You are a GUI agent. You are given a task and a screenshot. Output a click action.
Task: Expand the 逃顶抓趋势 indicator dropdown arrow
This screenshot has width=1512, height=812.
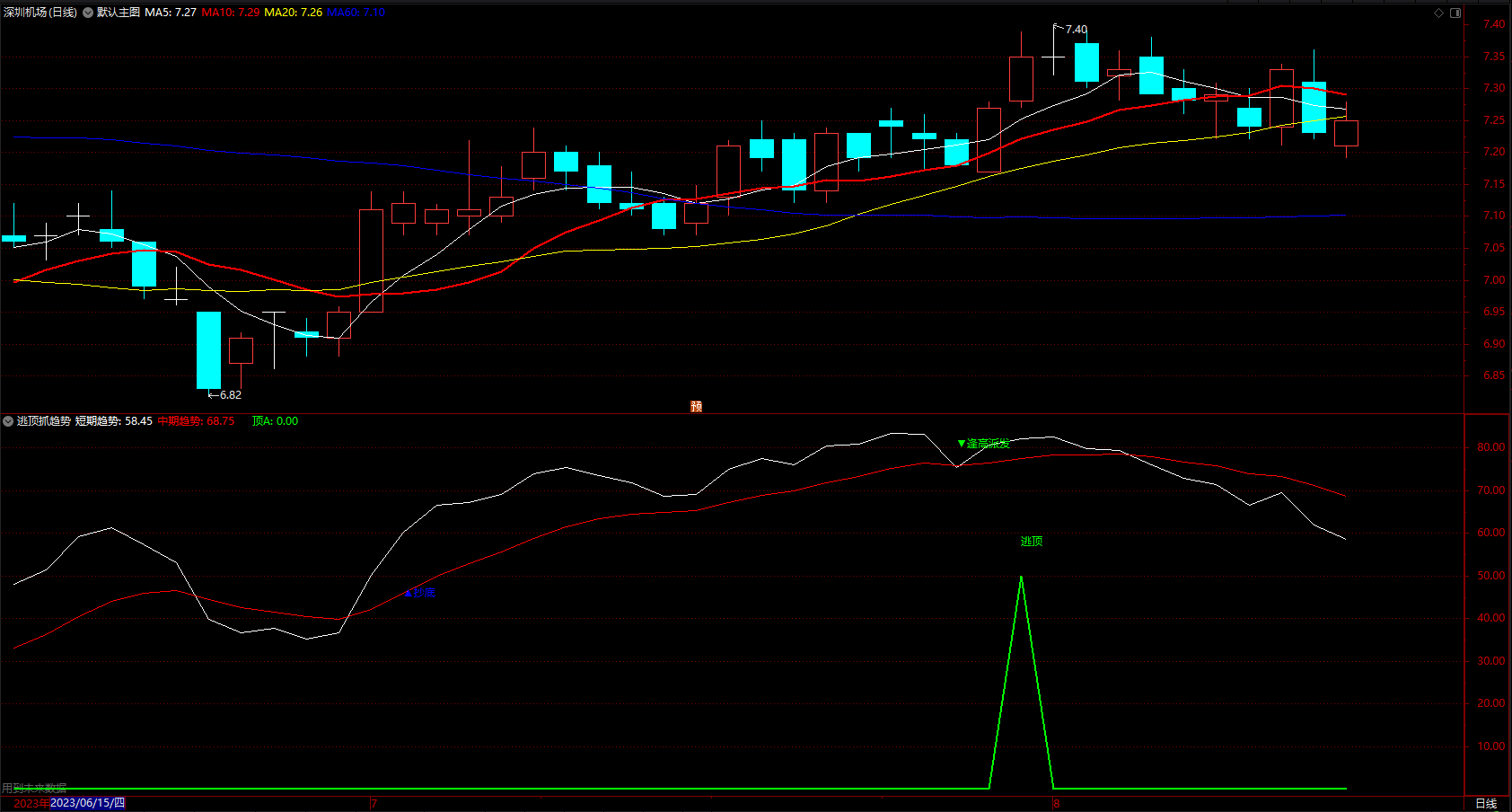point(8,421)
